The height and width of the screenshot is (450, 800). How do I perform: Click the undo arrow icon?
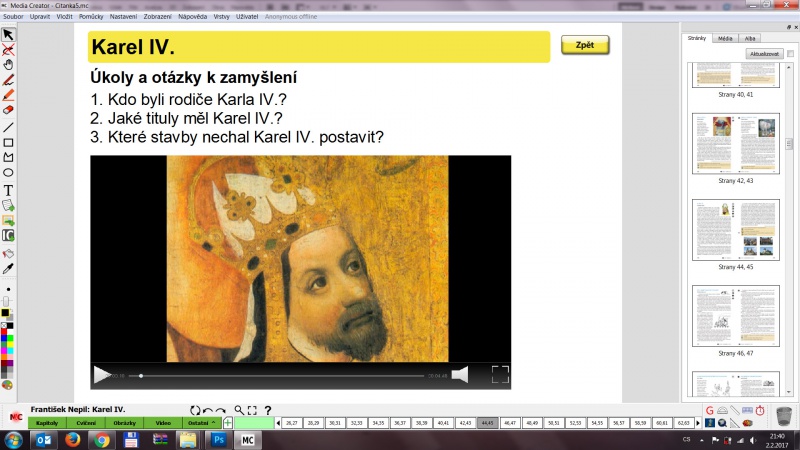[208, 410]
